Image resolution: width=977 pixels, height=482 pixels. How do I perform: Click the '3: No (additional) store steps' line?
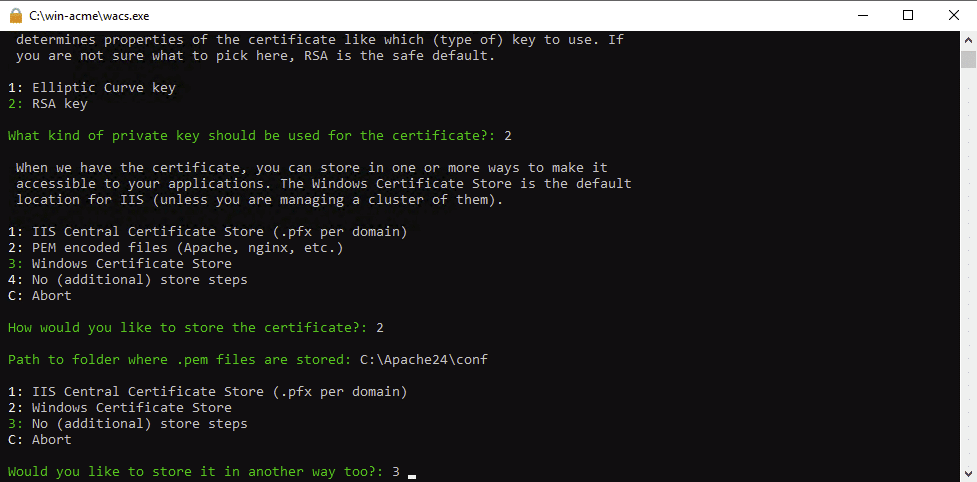click(x=128, y=423)
